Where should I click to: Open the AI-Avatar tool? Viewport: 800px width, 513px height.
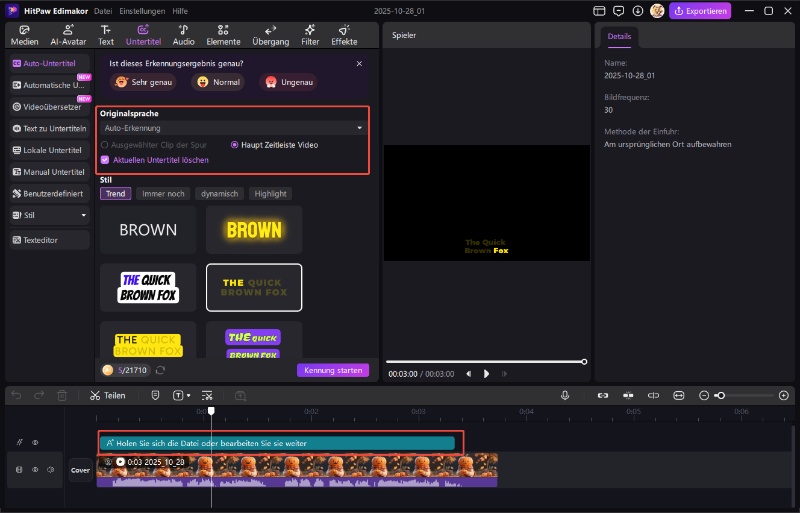(67, 35)
